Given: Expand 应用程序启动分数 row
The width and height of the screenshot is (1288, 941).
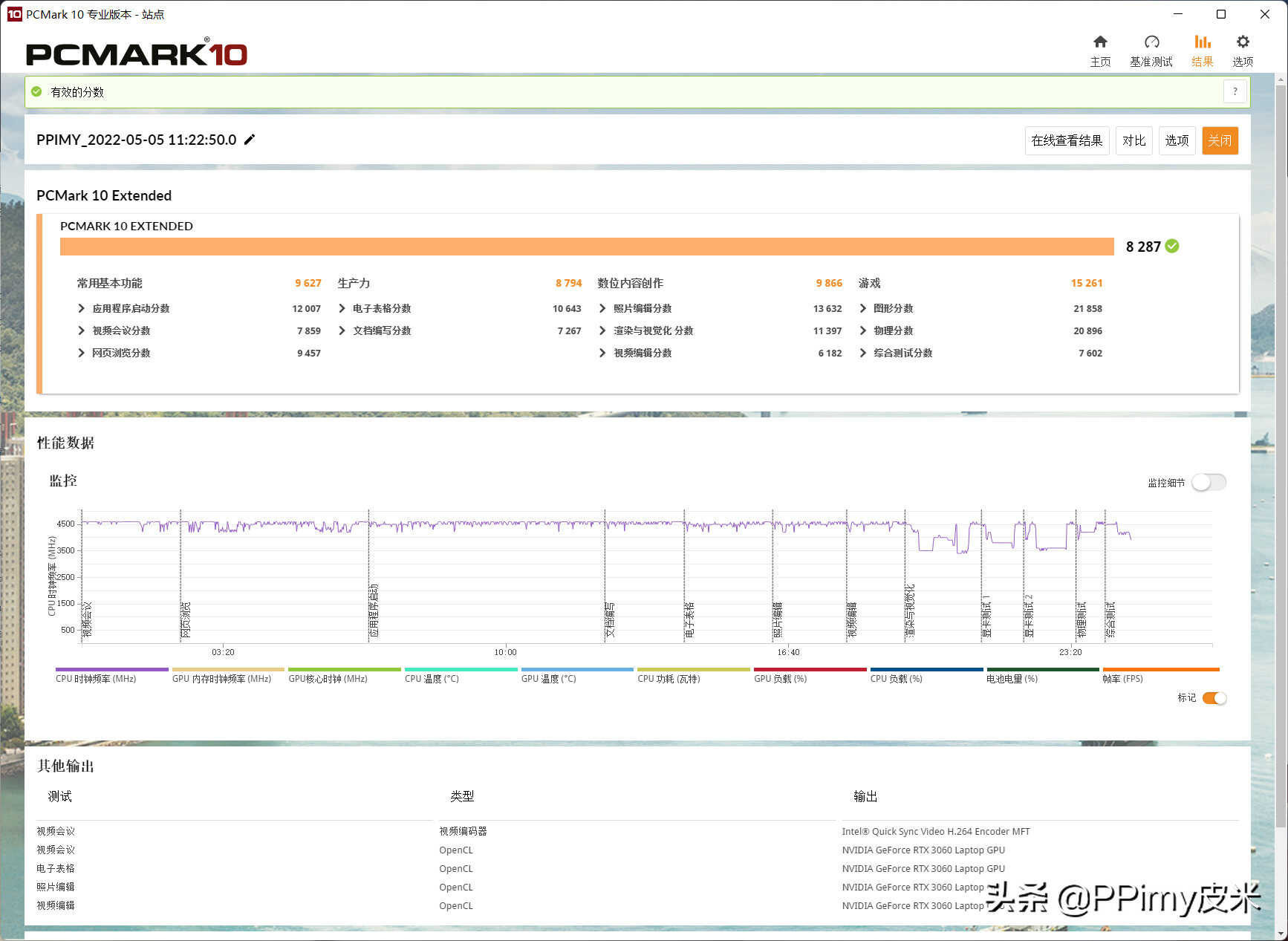Looking at the screenshot, I should (82, 308).
